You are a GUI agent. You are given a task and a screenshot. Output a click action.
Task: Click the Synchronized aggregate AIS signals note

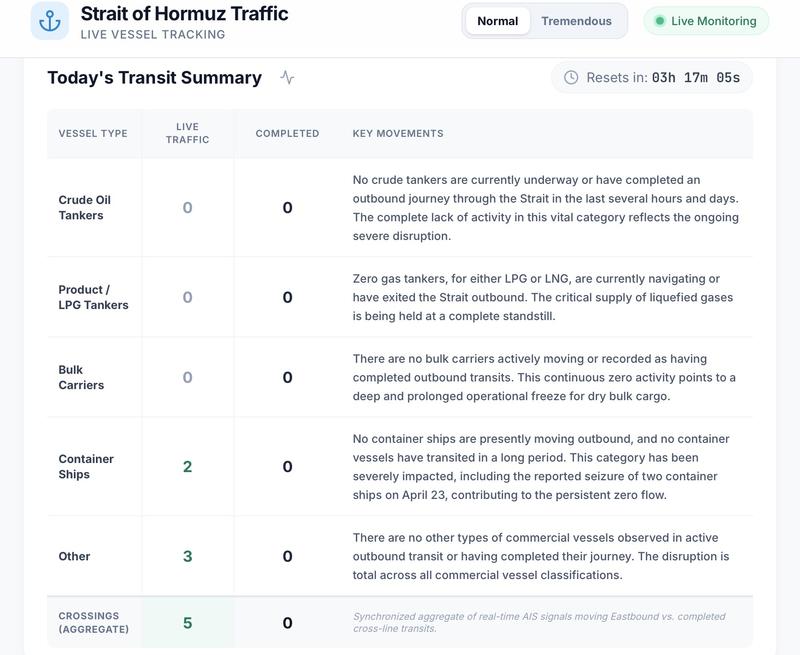click(x=539, y=622)
